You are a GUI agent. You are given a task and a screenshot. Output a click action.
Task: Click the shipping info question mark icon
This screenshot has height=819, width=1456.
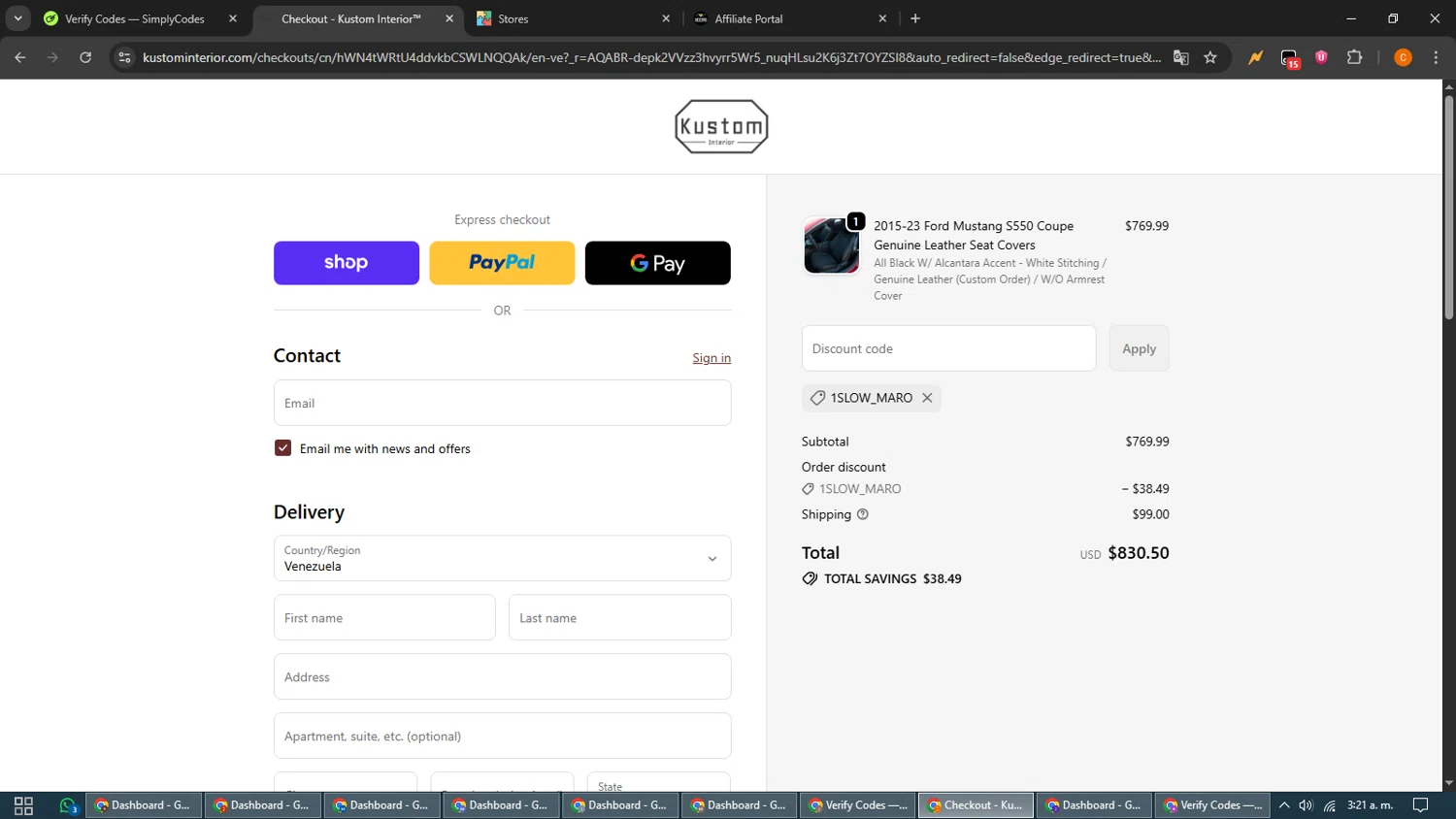click(862, 514)
